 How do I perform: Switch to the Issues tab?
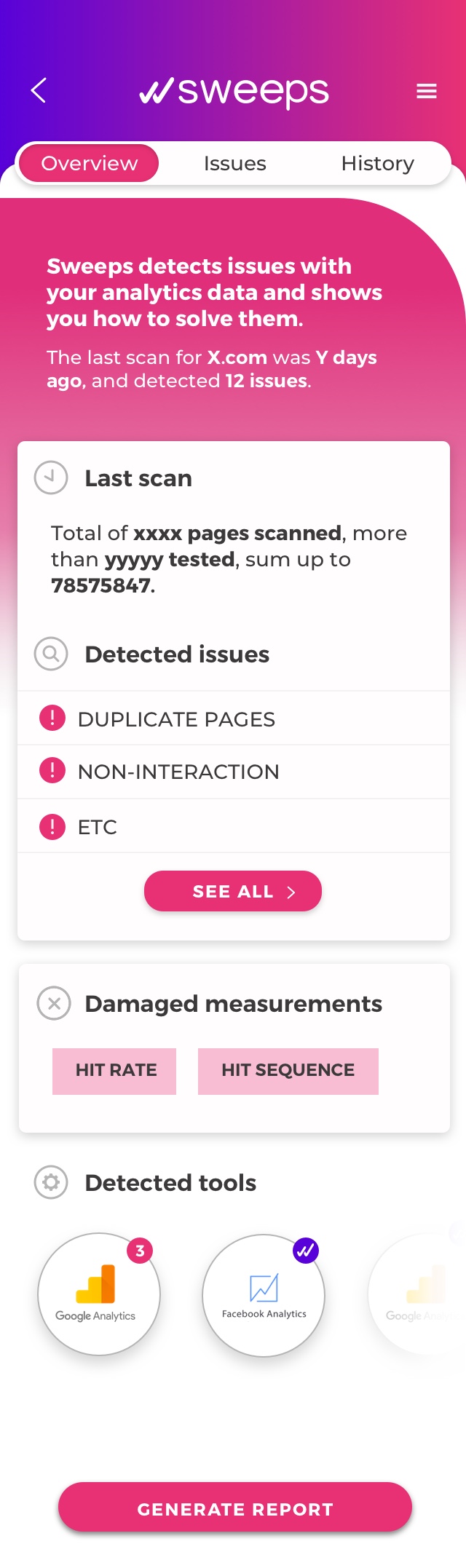234,163
